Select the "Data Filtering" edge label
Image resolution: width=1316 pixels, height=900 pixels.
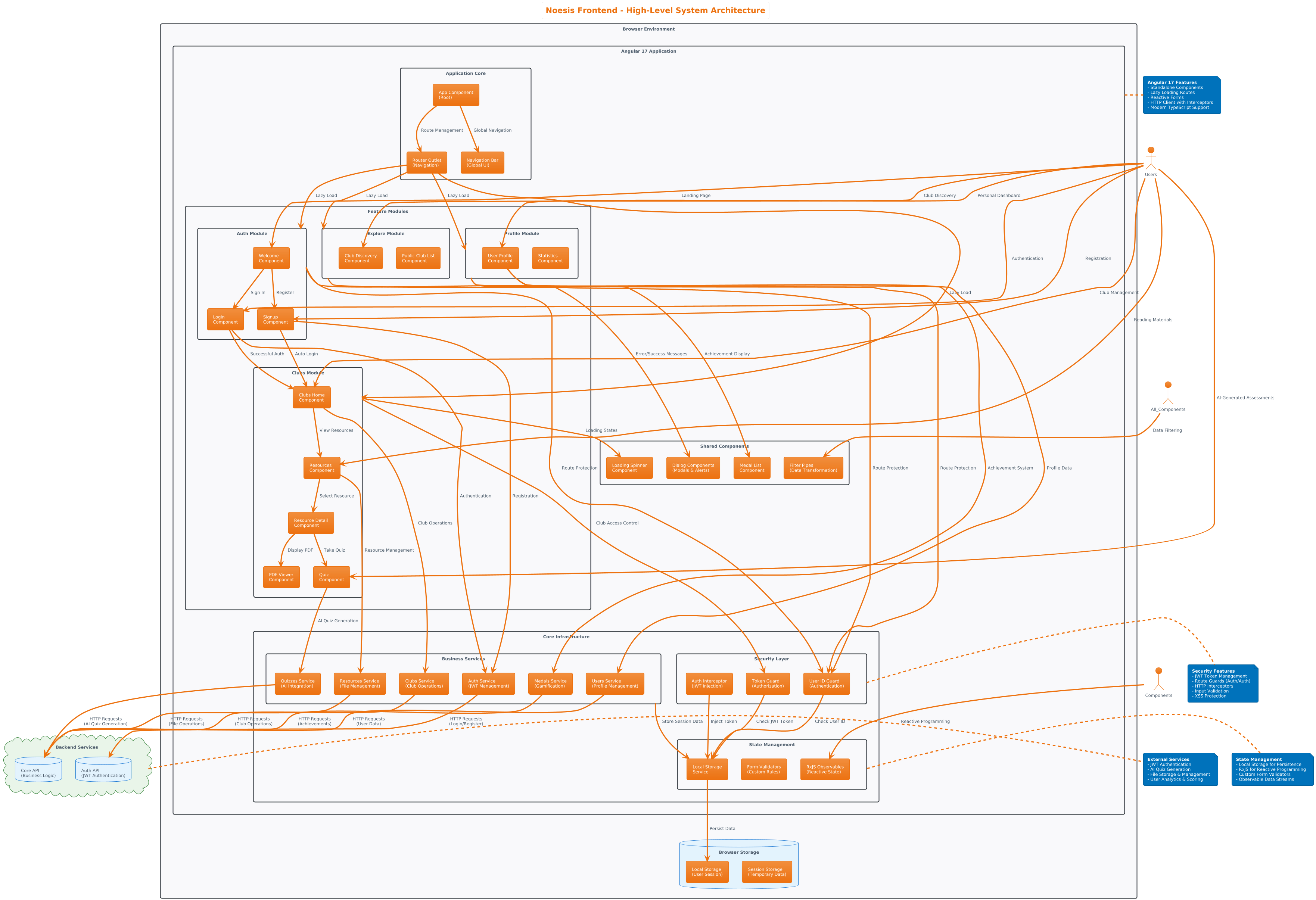(x=1168, y=430)
